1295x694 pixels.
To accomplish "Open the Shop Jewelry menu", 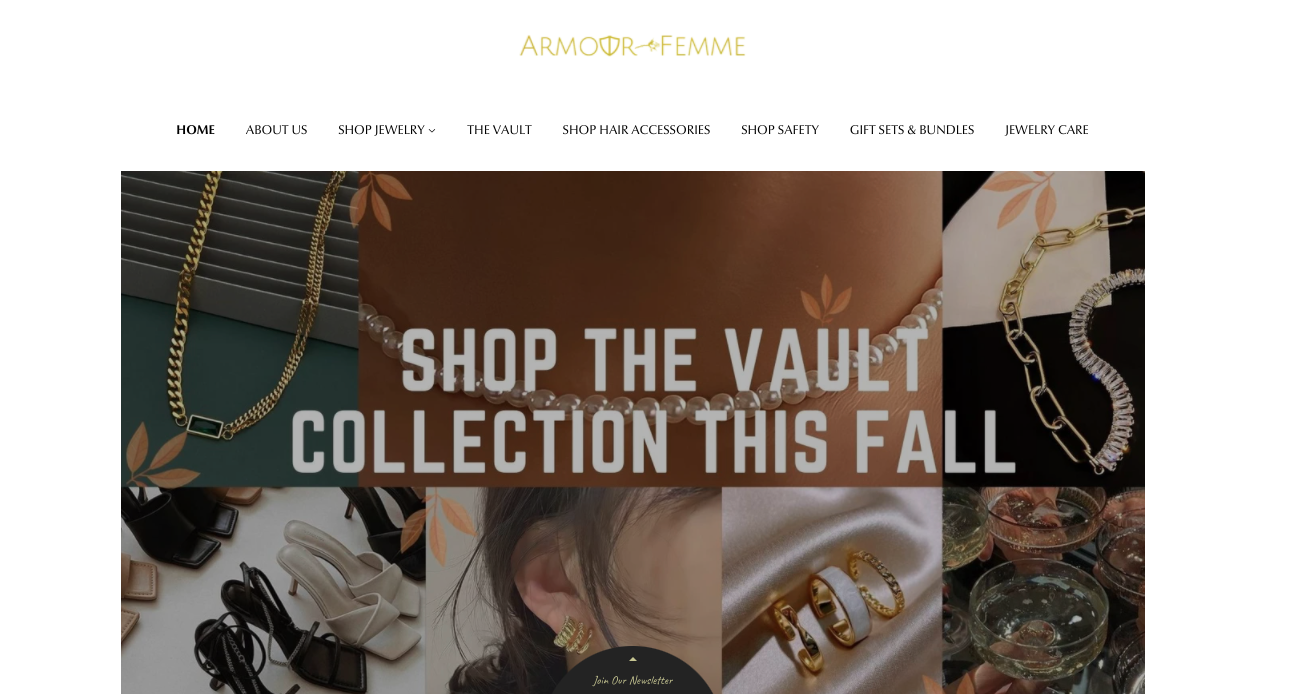I will (x=381, y=130).
